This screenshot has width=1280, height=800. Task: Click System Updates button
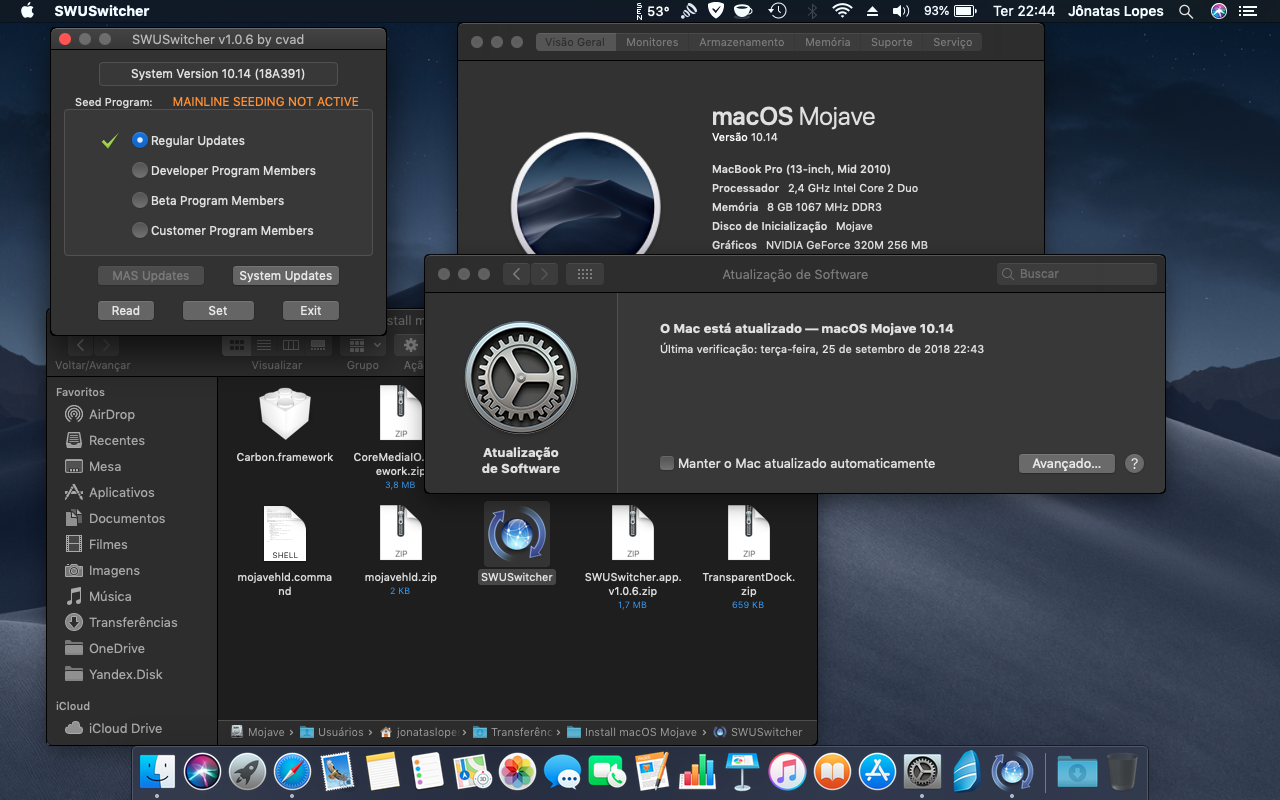285,276
